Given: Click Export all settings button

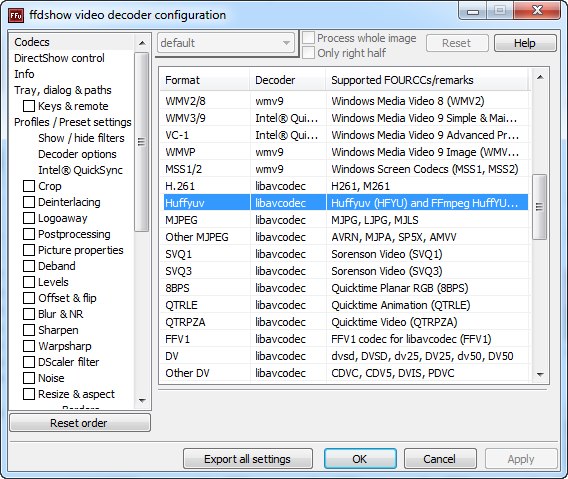Looking at the screenshot, I should click(x=248, y=459).
